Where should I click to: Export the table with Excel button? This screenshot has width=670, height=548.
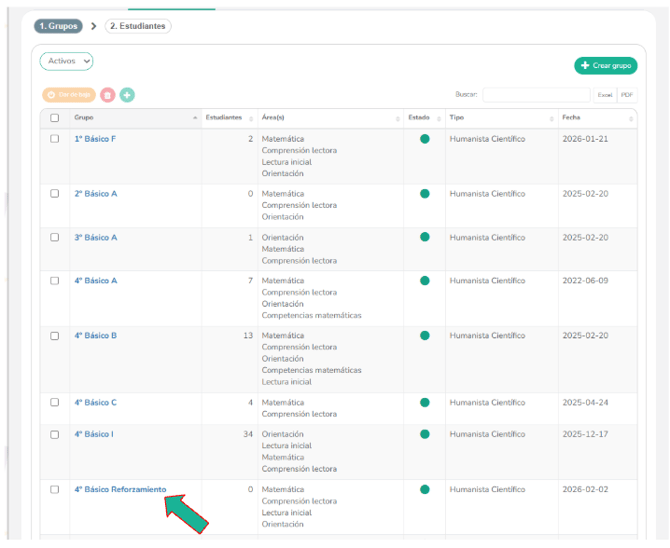click(x=605, y=95)
